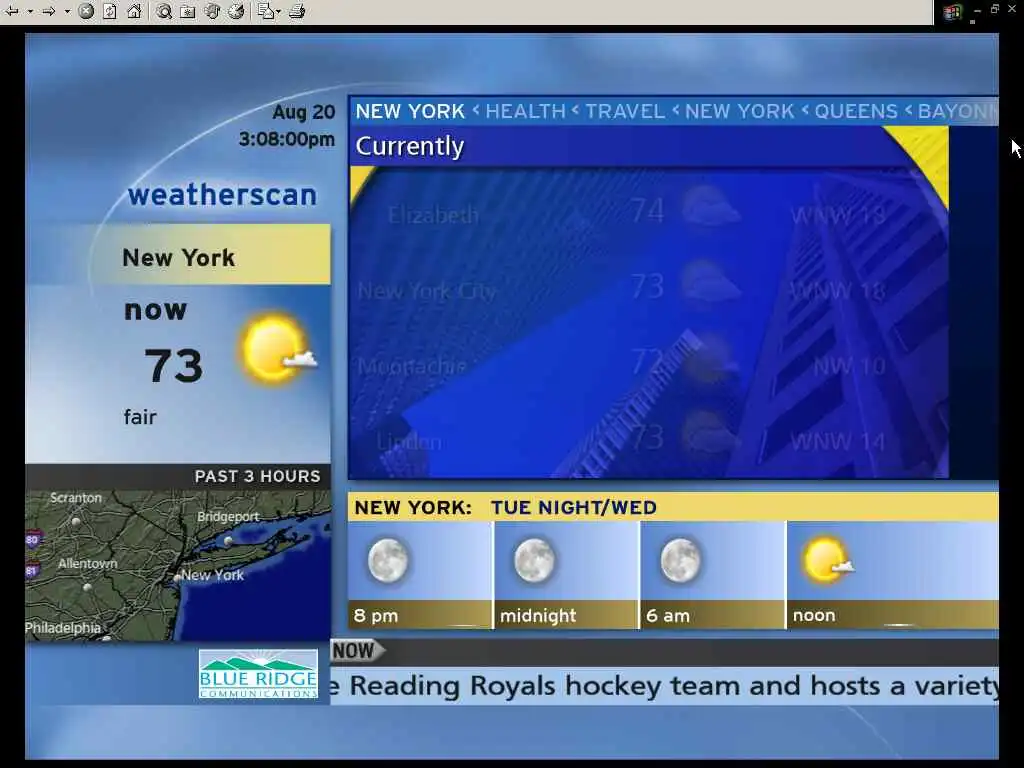Switch to the BAYONNE tab
Viewport: 1024px width, 768px height.
[x=957, y=112]
